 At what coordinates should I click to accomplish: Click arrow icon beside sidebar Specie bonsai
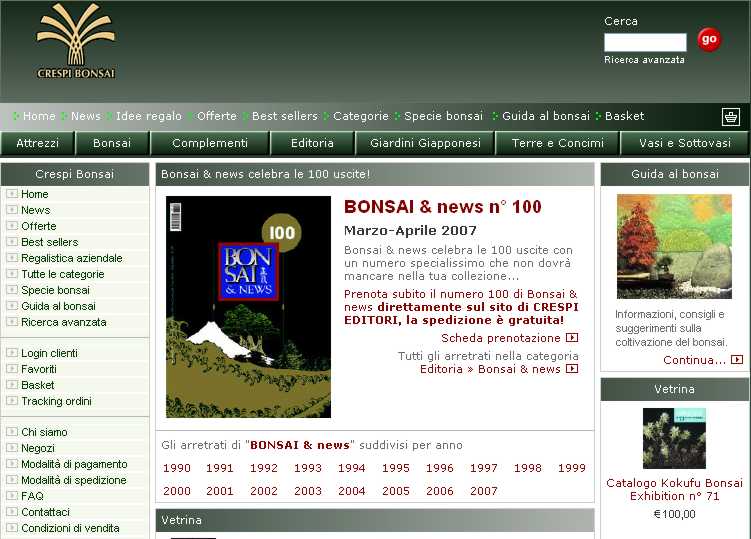tap(12, 289)
